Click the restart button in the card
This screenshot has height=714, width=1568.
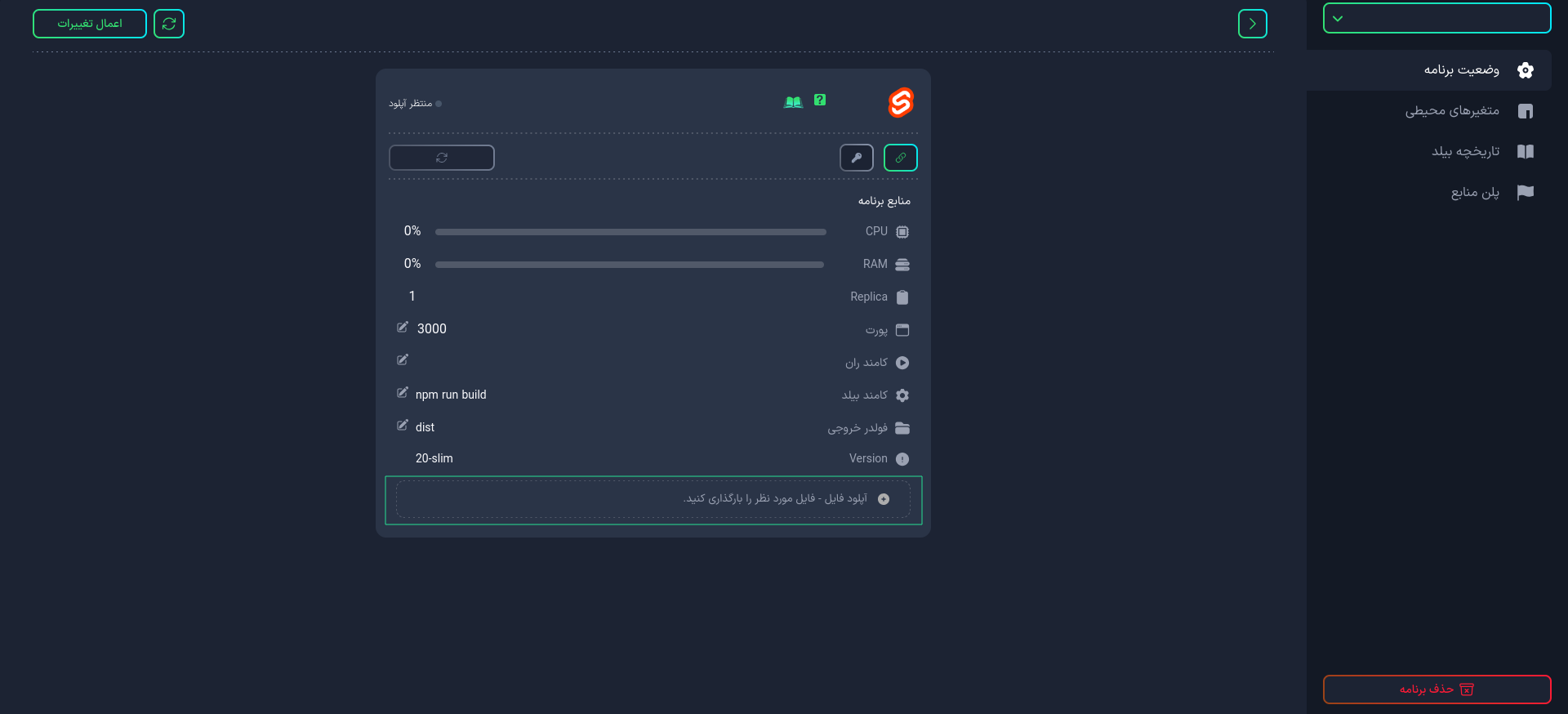(x=442, y=158)
